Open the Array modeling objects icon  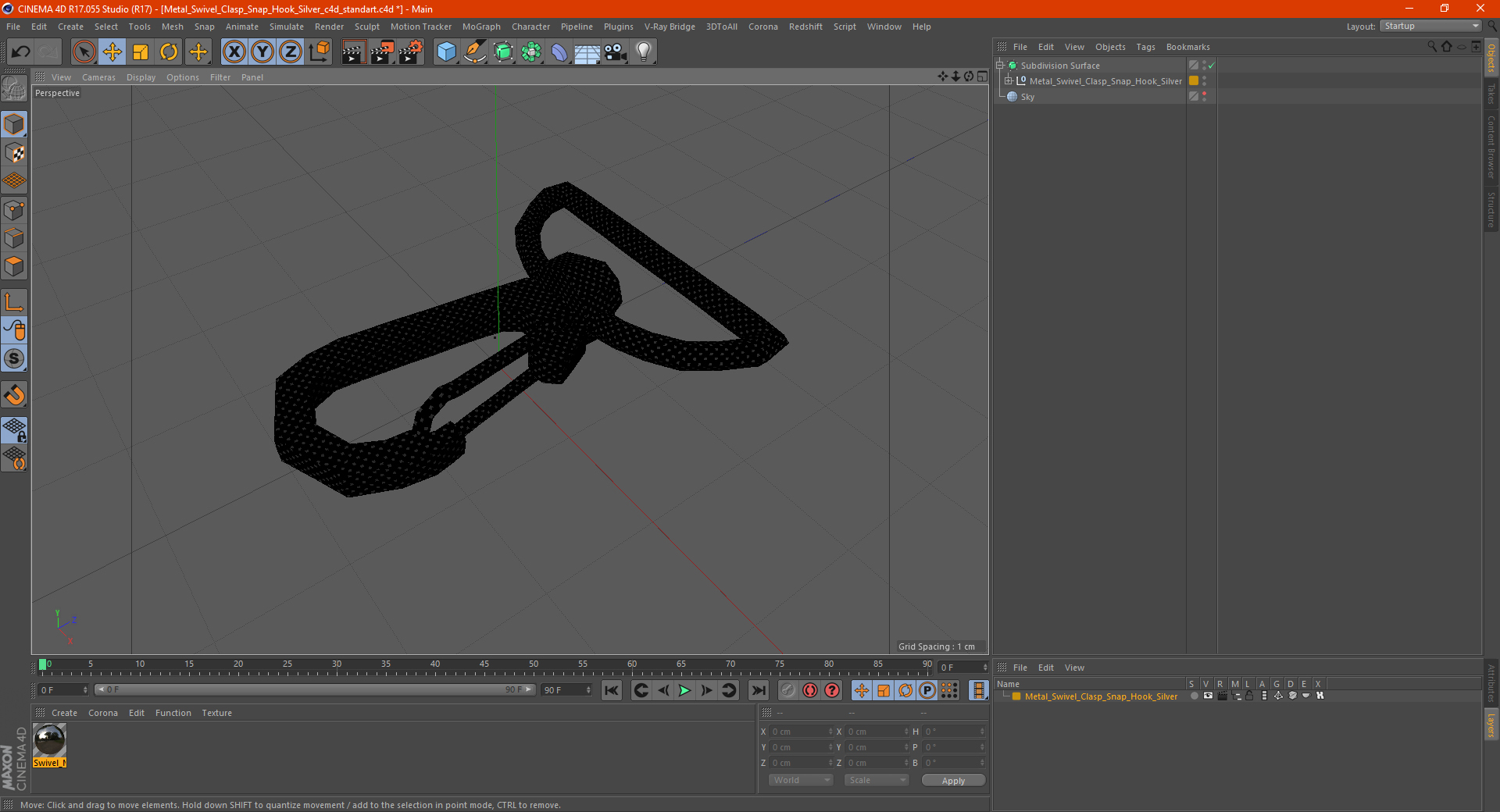(x=531, y=52)
